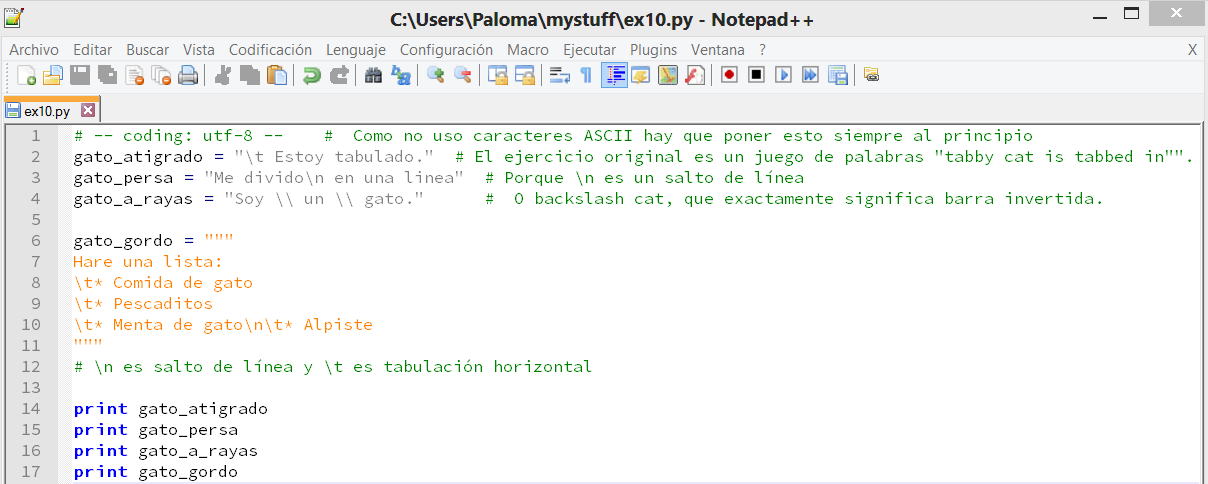Select the ex10.py document tab

[46, 110]
